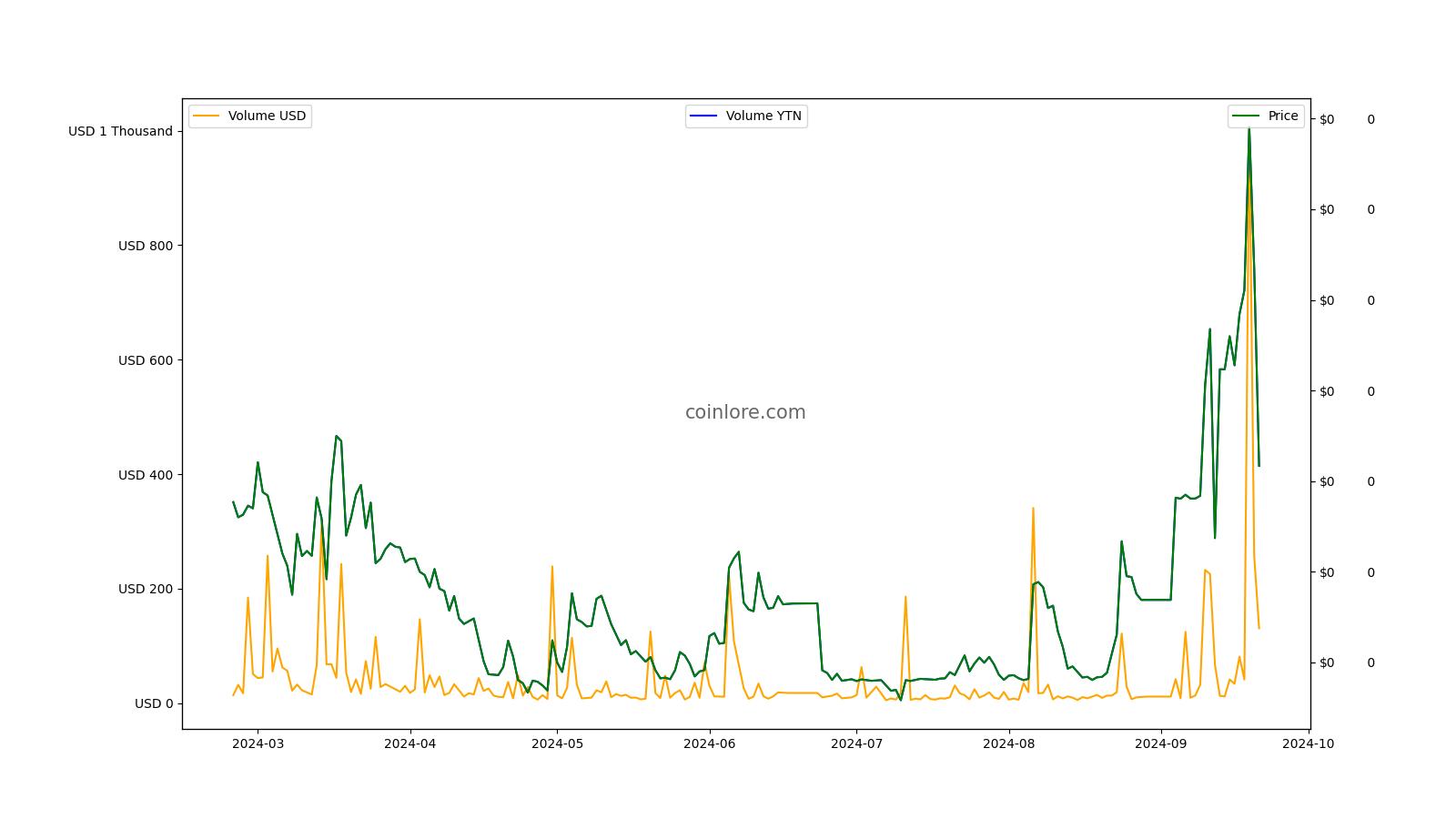Click the USD 800 axis label
Image resolution: width=1456 pixels, height=819 pixels.
tap(146, 246)
